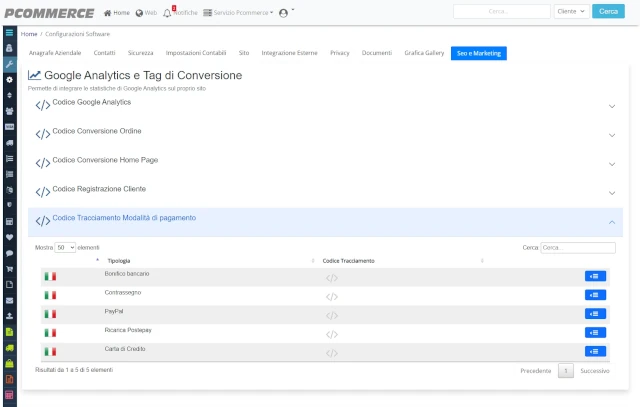The height and width of the screenshot is (407, 640).
Task: Click the tracking code icon for Contrassegno
Action: click(x=331, y=297)
